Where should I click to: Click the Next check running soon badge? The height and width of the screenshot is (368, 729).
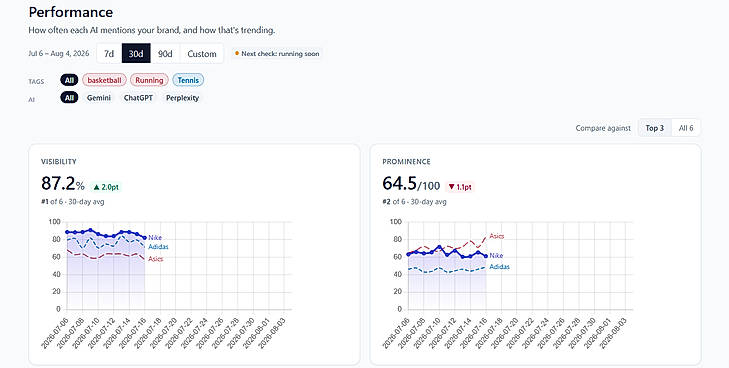tap(277, 53)
